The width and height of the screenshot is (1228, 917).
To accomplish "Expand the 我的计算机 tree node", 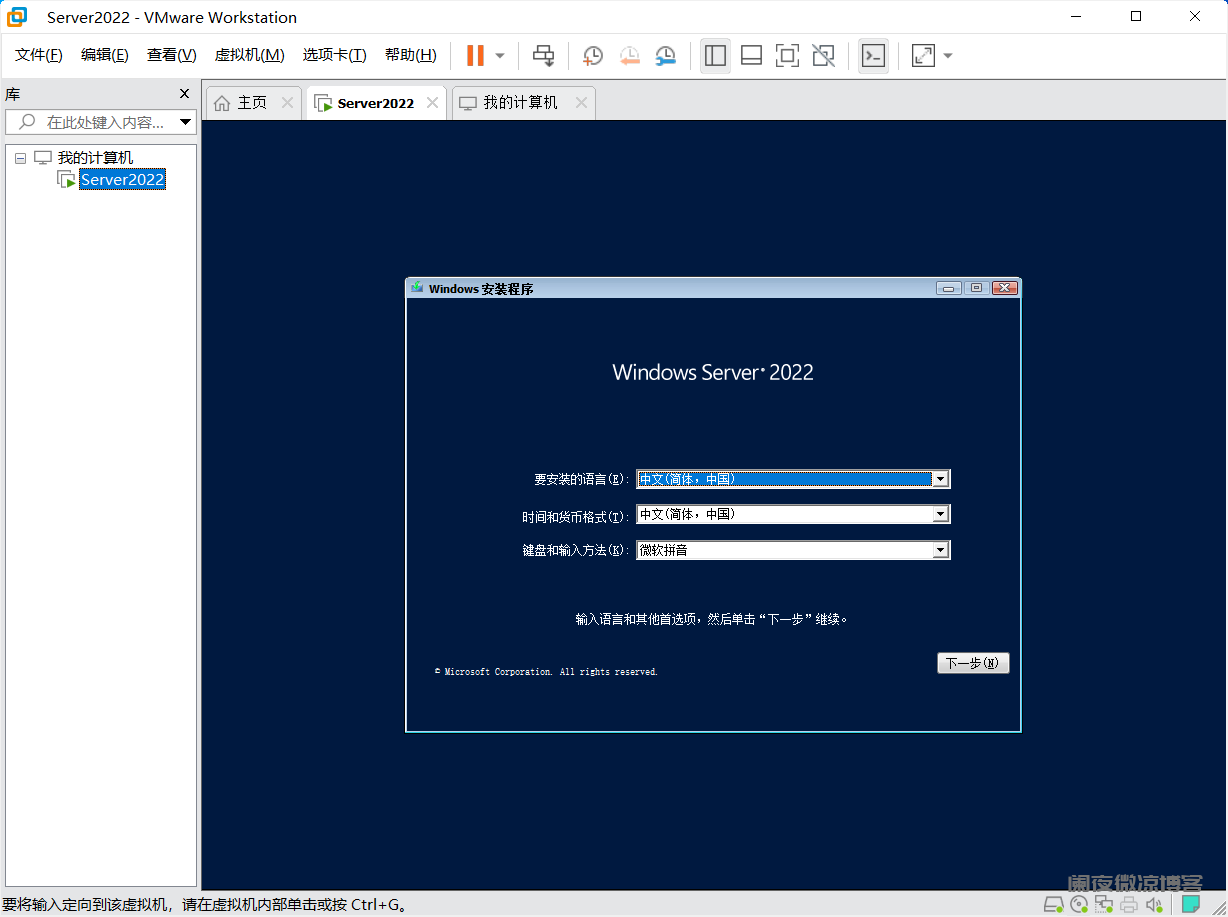I will pos(20,157).
